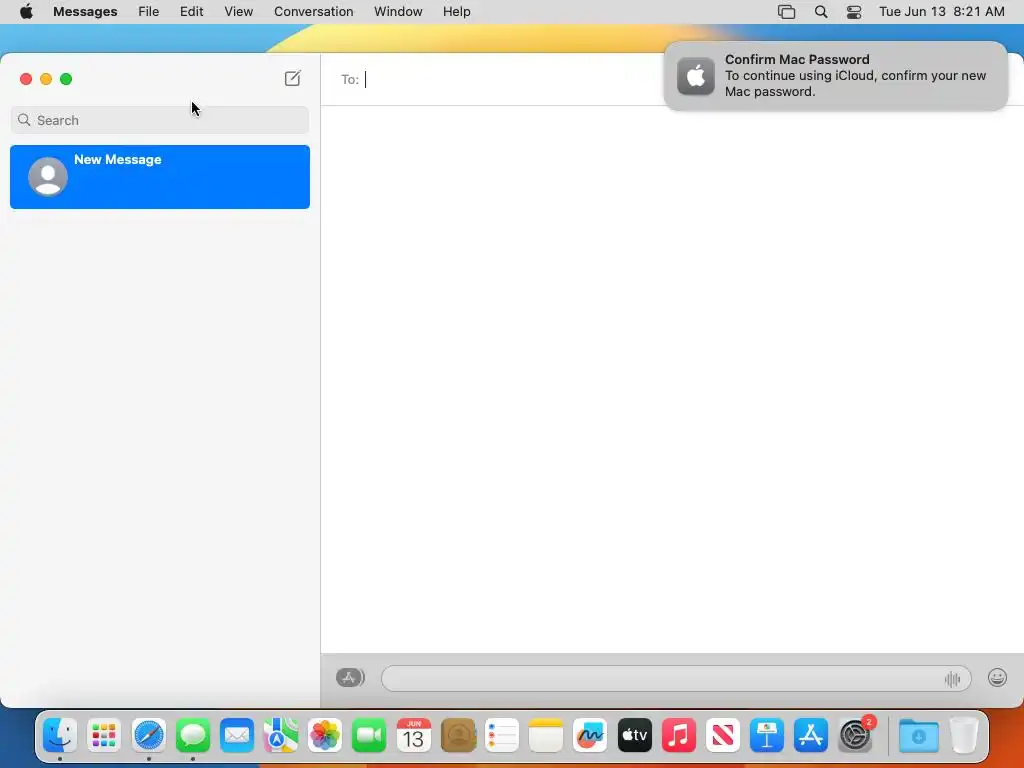Open Launchpad from the Dock

[x=104, y=735]
